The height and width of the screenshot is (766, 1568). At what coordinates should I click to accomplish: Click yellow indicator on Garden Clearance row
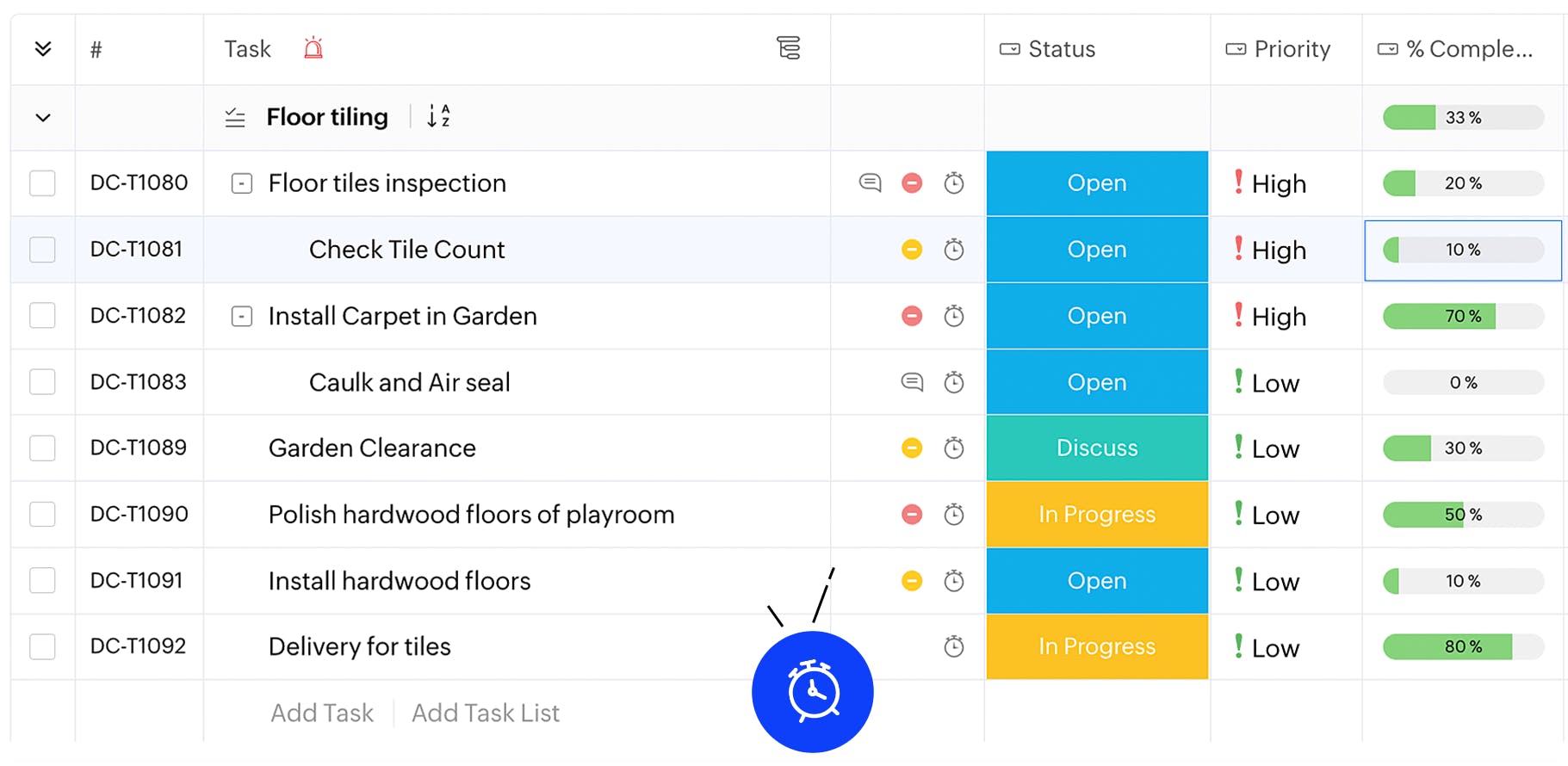pos(912,448)
